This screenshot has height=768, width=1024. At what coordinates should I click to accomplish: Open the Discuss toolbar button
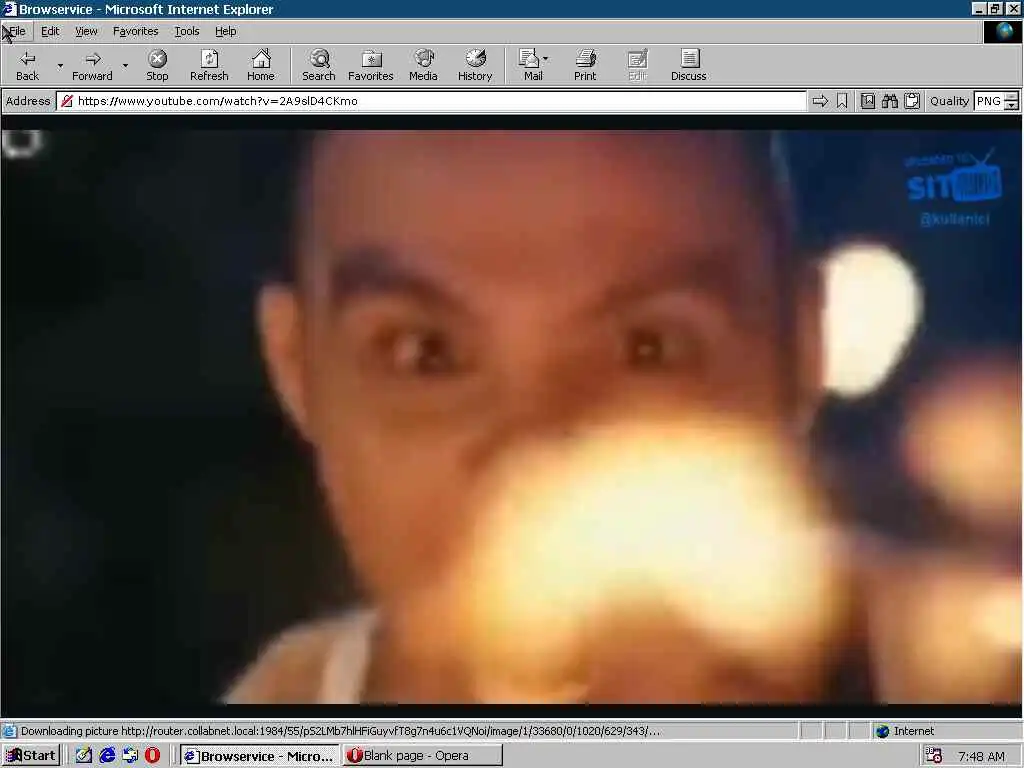[688, 65]
